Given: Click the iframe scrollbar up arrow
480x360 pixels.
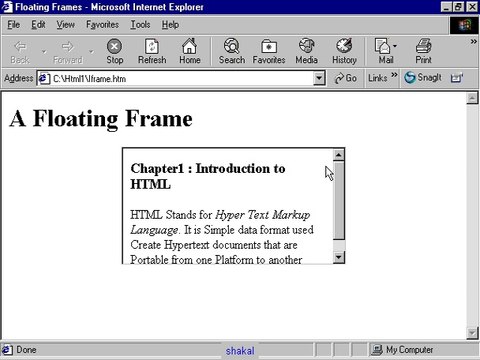Looking at the screenshot, I should [339, 155].
